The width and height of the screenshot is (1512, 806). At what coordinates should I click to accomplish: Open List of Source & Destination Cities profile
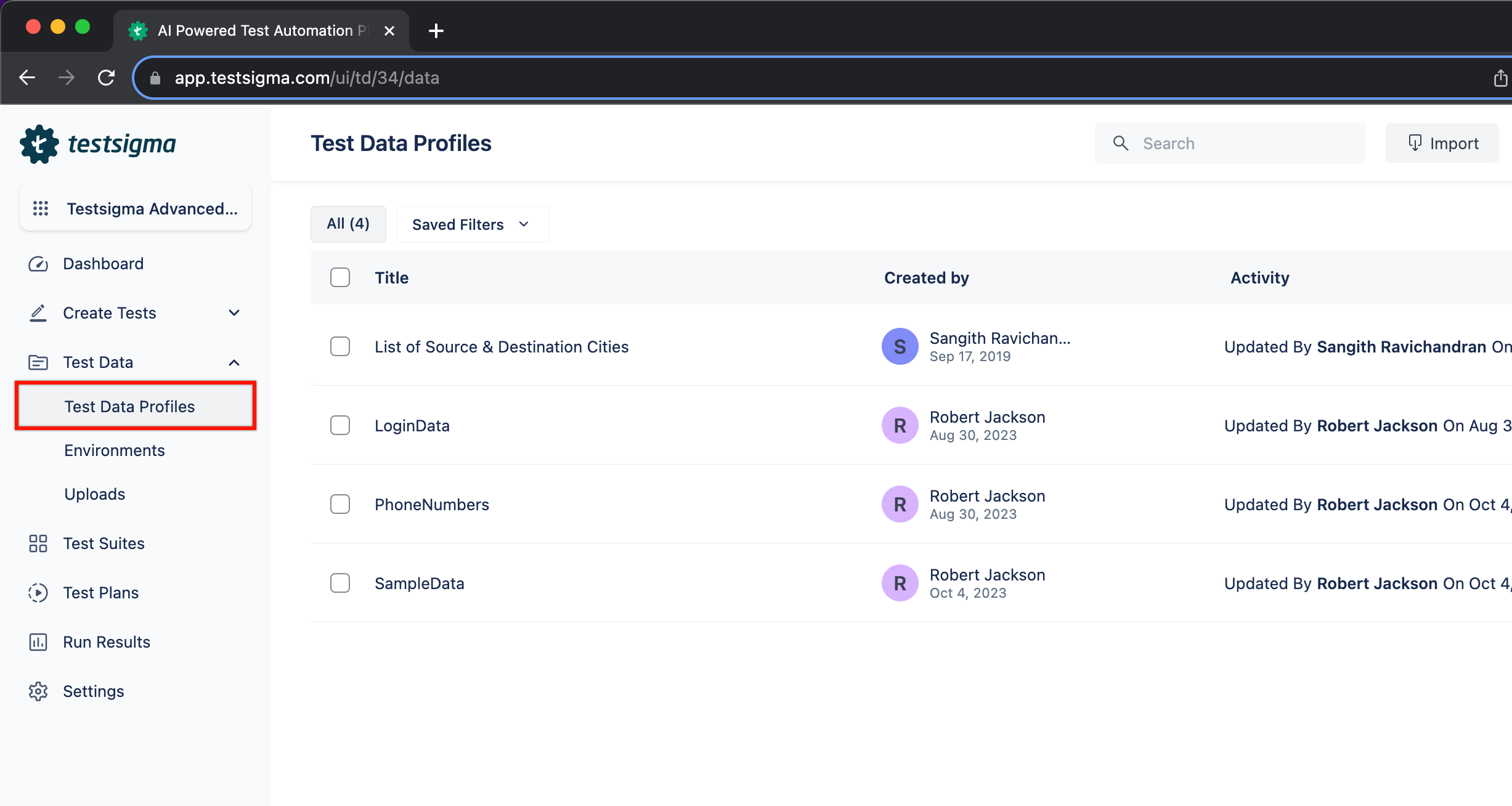[x=502, y=347]
